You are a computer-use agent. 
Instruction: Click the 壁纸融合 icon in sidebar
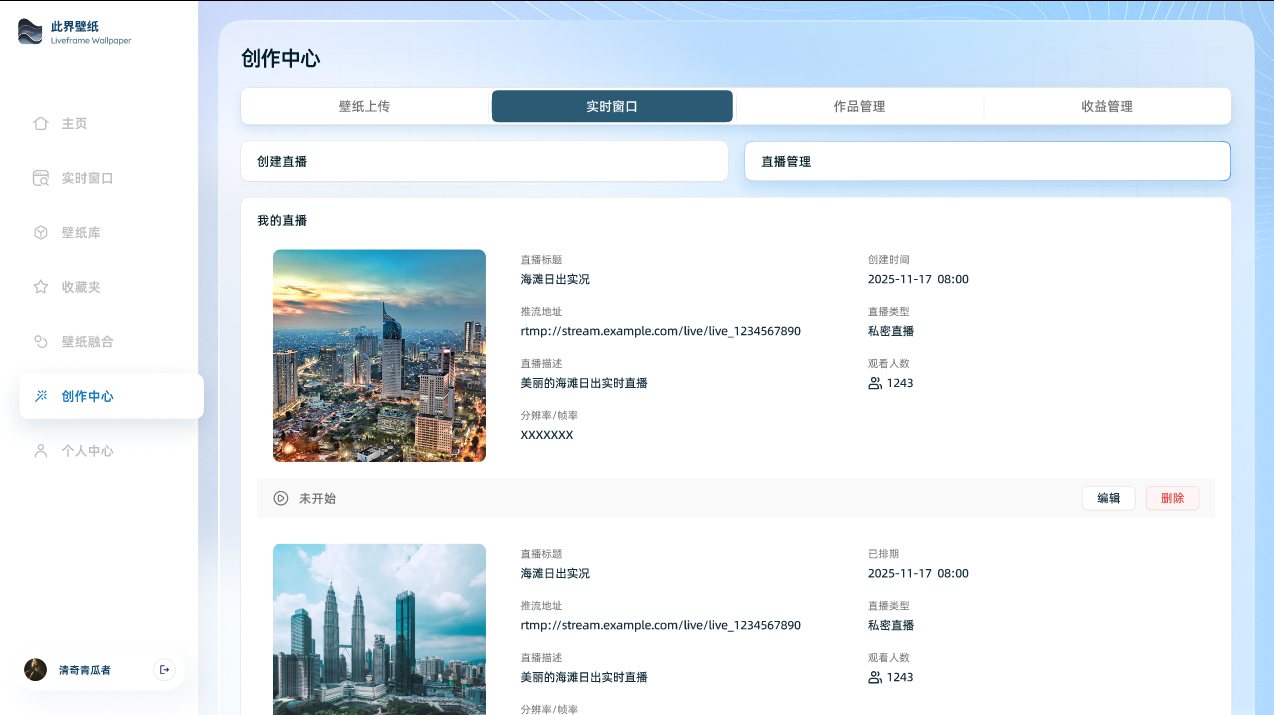click(41, 341)
